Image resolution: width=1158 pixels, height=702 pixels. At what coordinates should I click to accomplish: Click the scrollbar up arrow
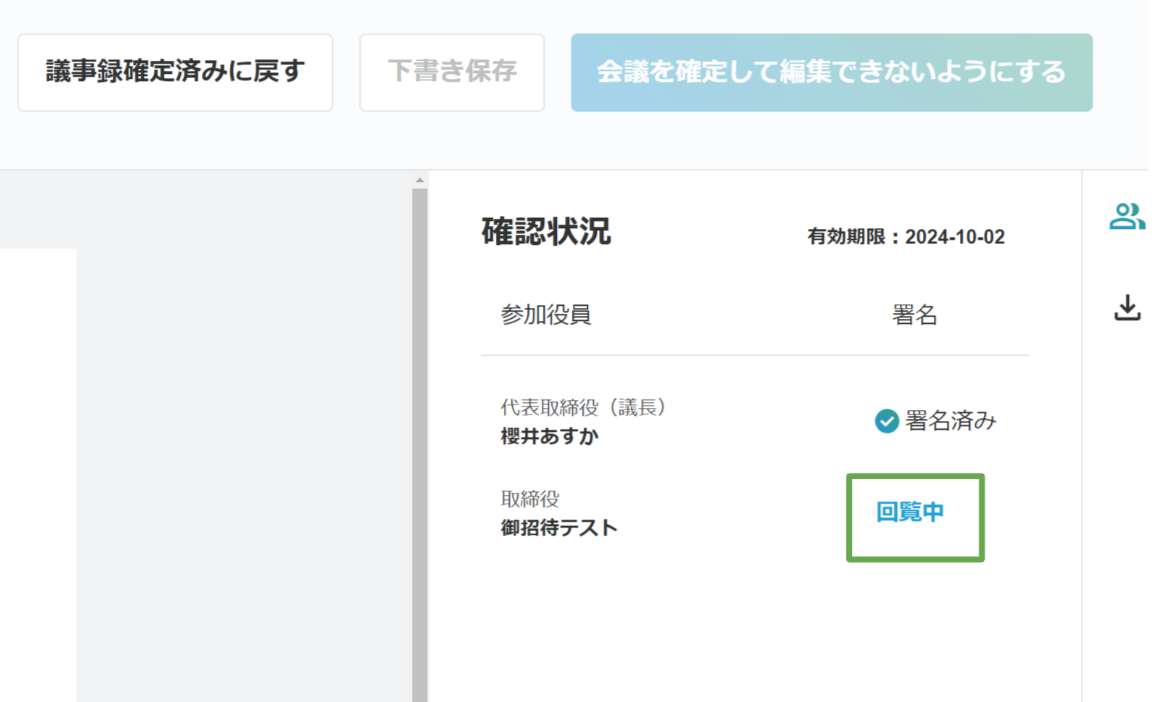420,180
